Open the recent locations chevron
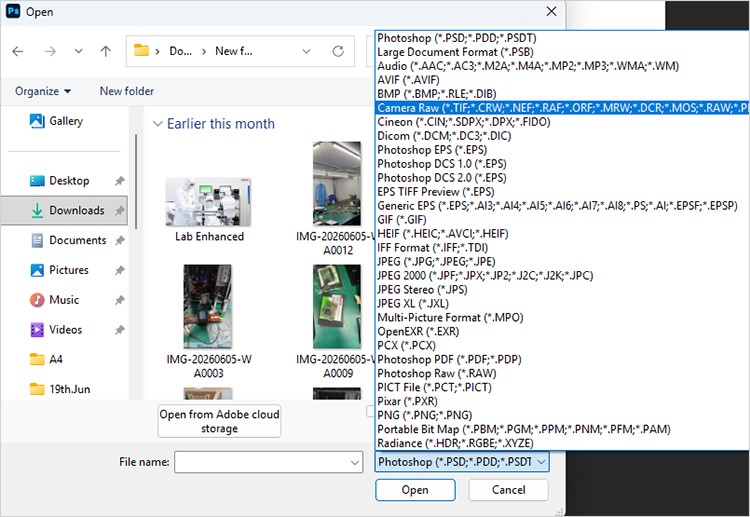This screenshot has width=750, height=517. tap(78, 51)
